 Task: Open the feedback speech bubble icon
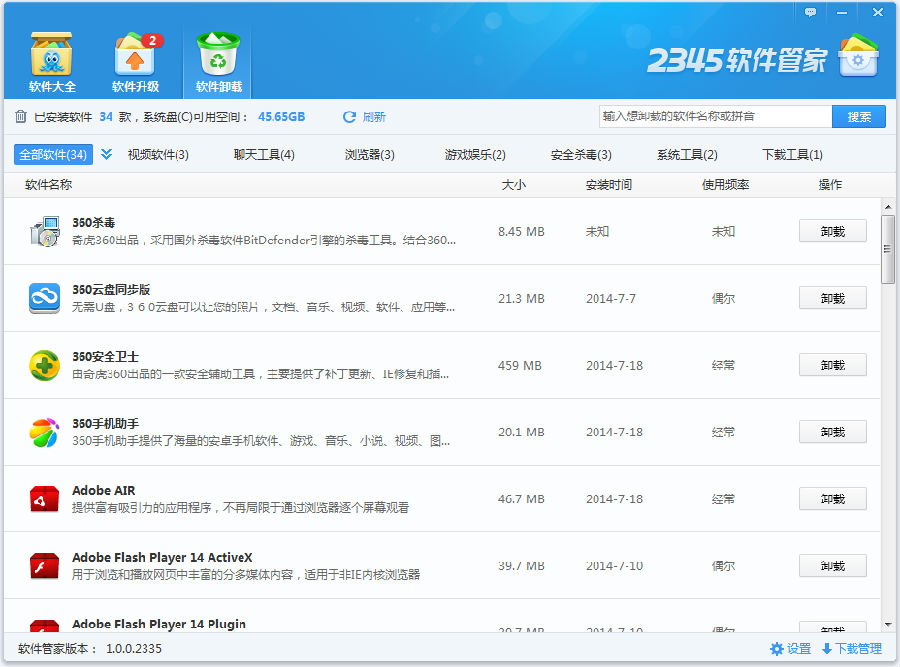click(810, 12)
